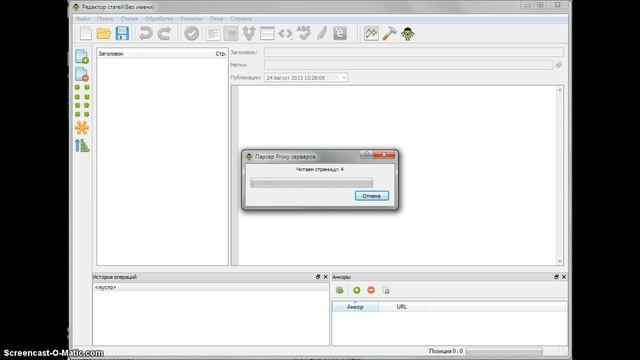Click the editor scrollbar up arrow
This screenshot has height=360, width=640.
pos(560,90)
